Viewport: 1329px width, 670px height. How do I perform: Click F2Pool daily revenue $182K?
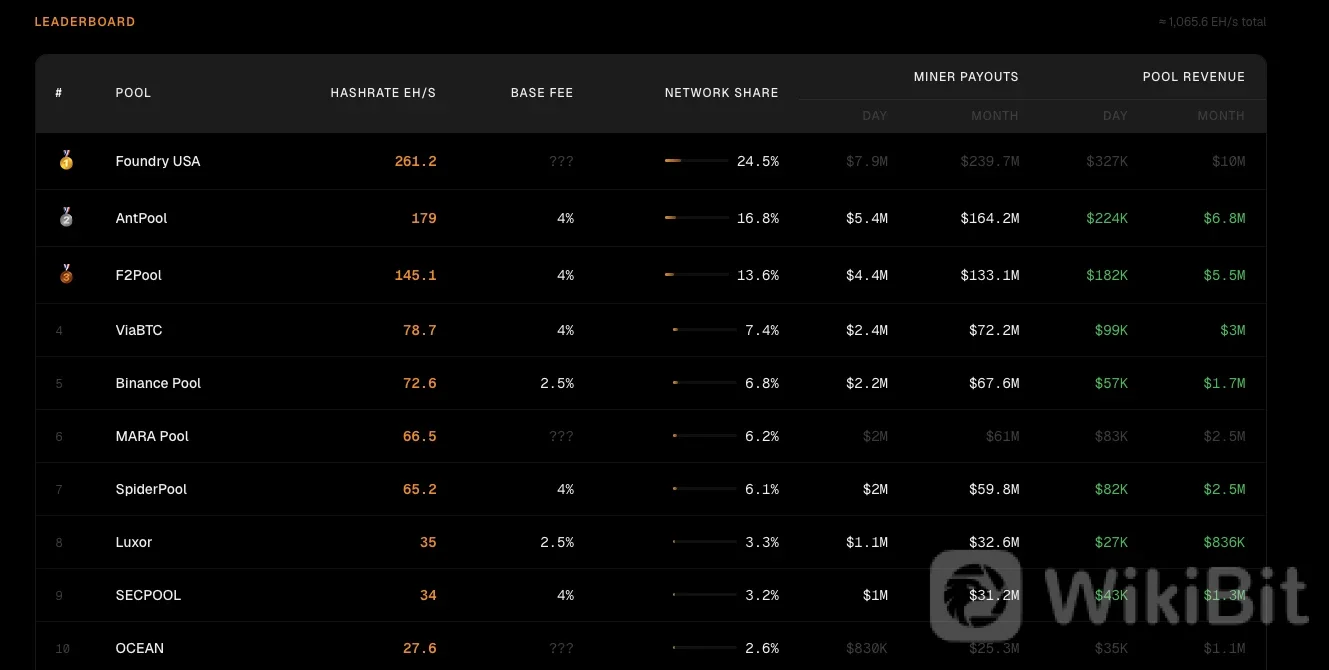pyautogui.click(x=1107, y=275)
